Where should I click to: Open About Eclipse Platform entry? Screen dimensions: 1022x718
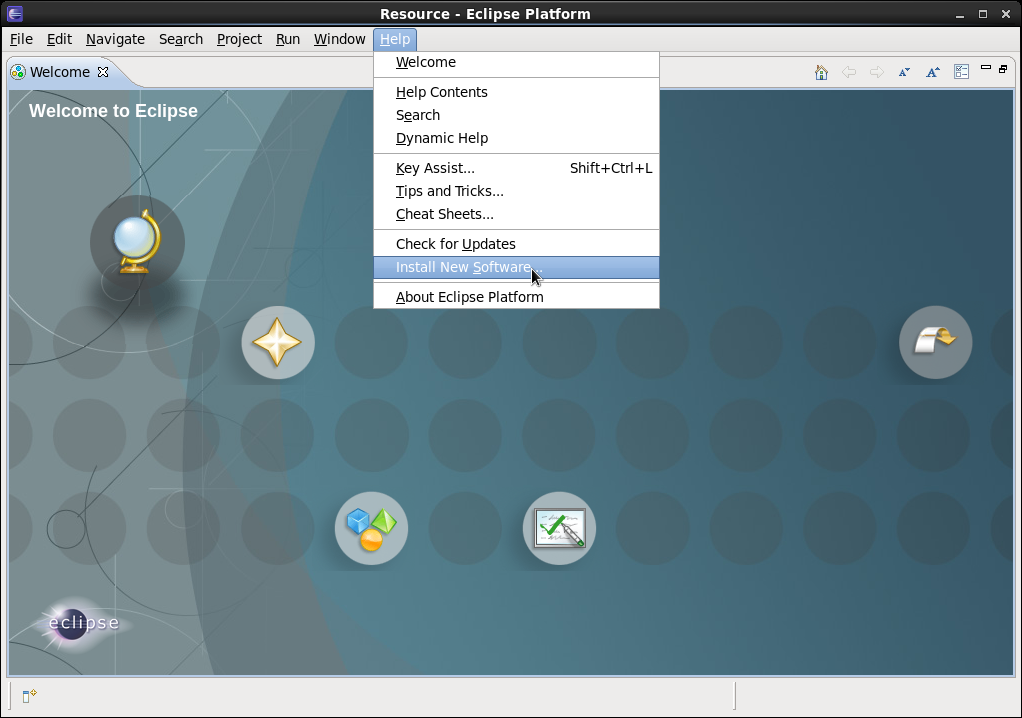click(516, 297)
